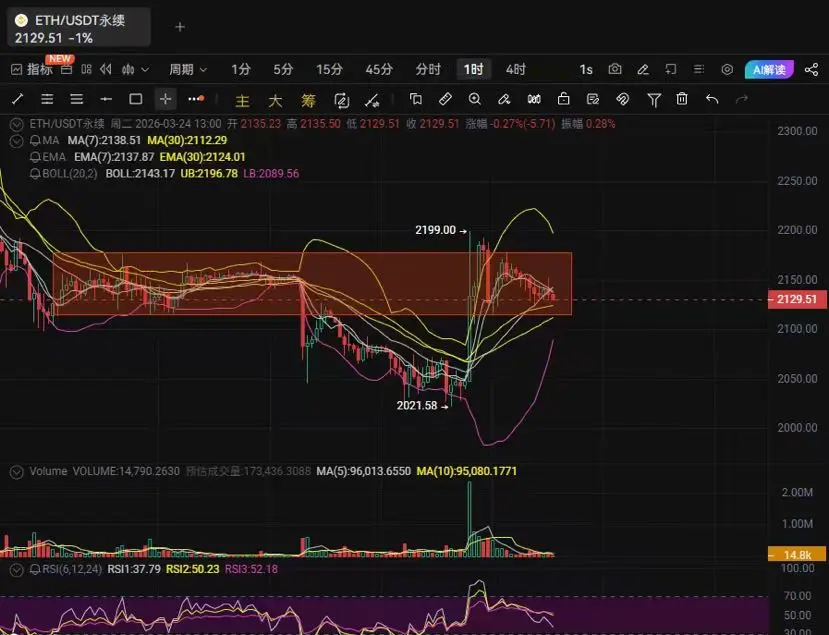Switch to the 分时 timeline view

[428, 69]
